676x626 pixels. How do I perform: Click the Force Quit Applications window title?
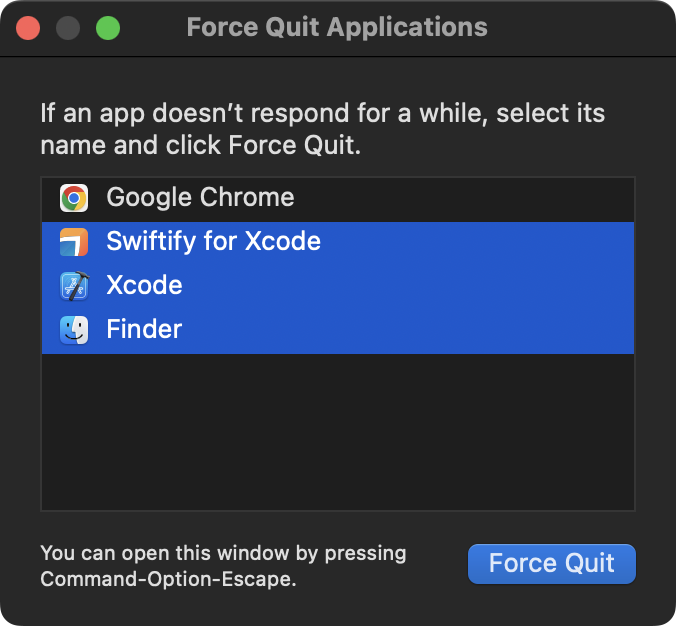click(x=337, y=28)
